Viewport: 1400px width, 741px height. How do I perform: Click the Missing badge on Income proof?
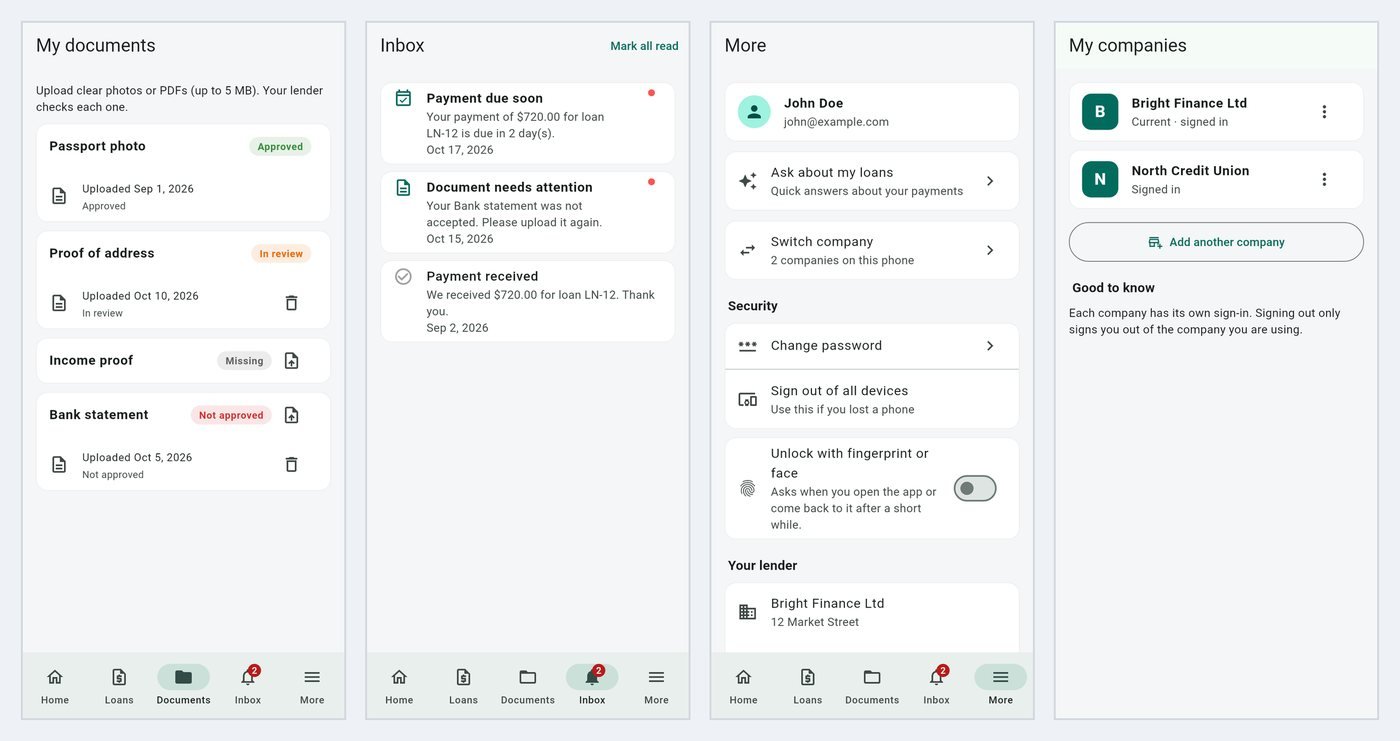(x=244, y=361)
